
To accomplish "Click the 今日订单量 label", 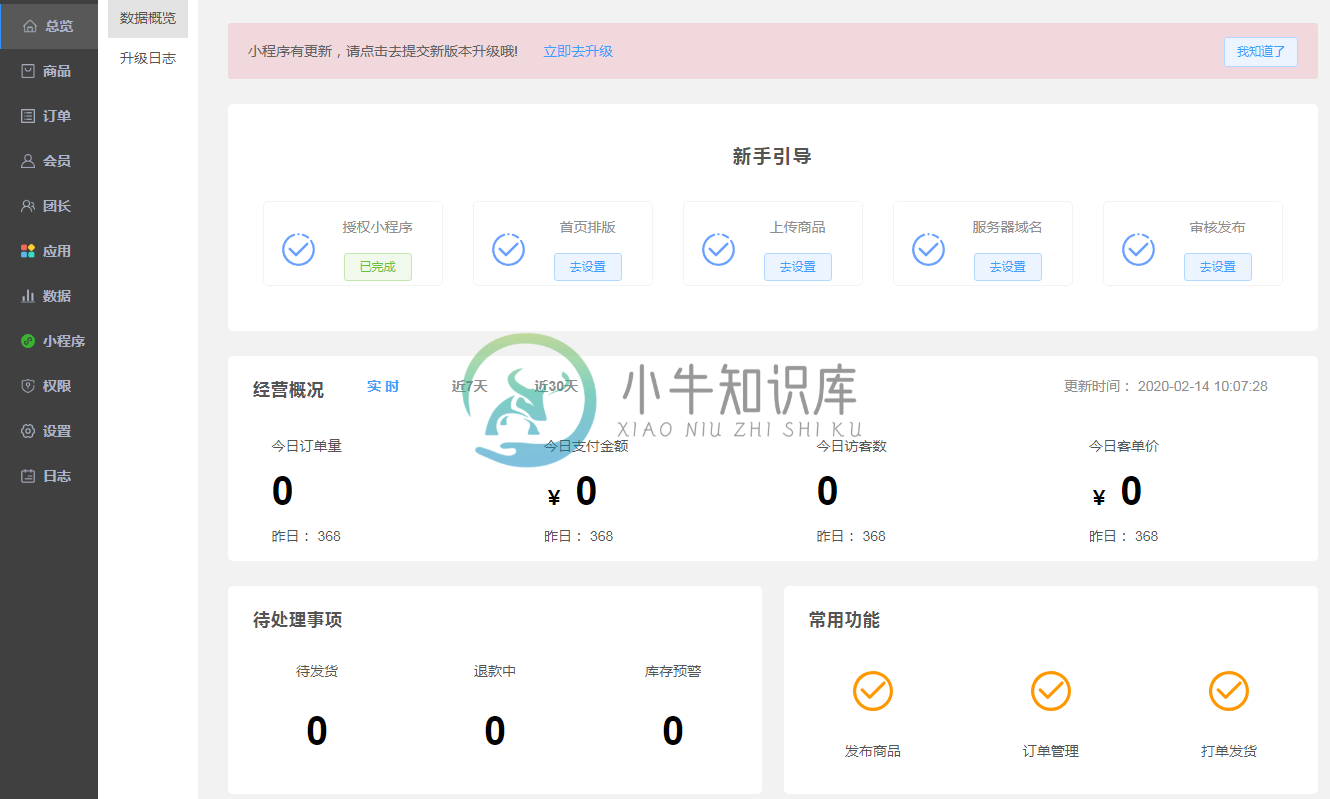I will tap(307, 446).
